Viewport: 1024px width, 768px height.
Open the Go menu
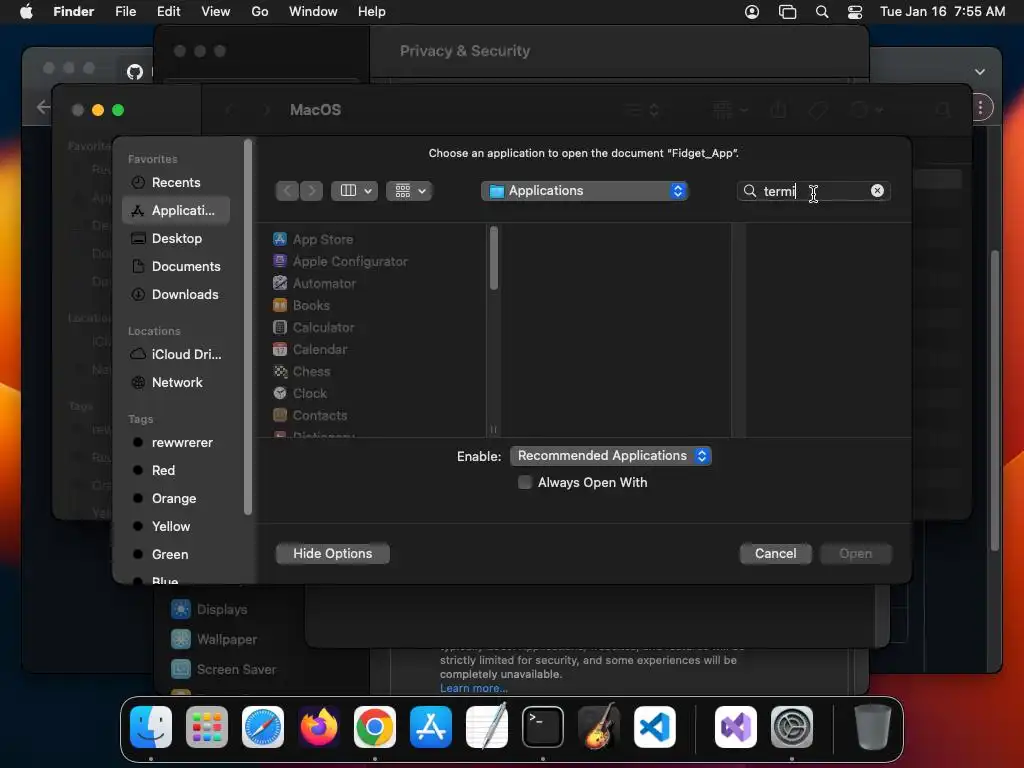(260, 12)
